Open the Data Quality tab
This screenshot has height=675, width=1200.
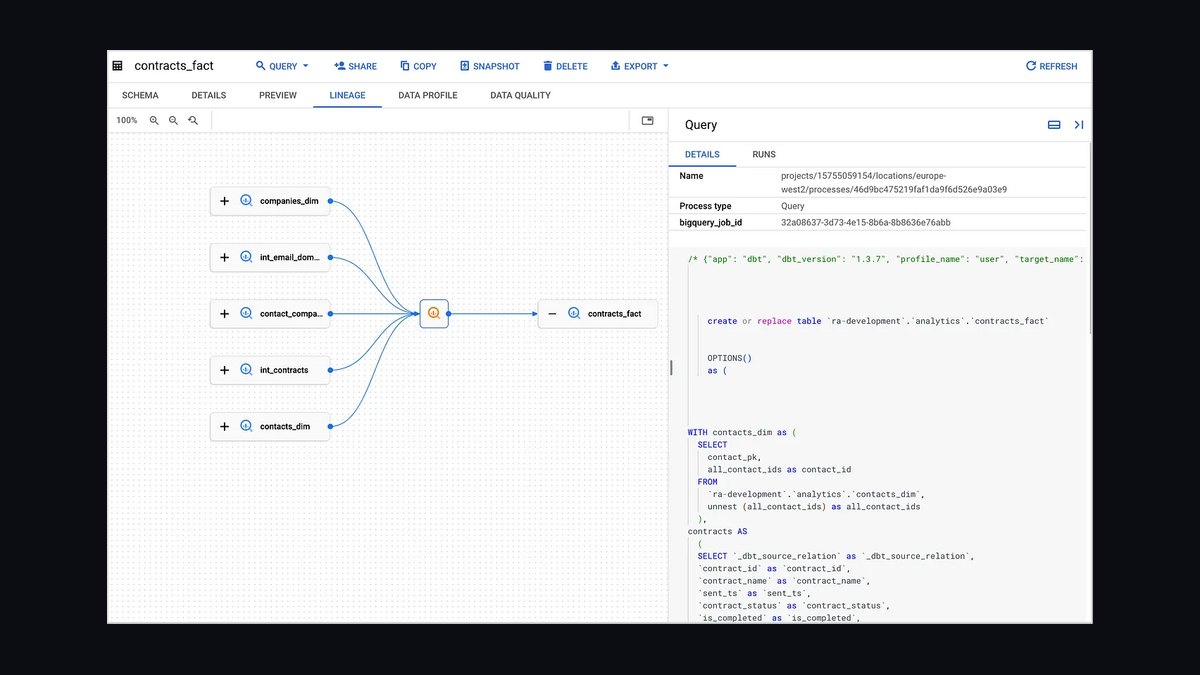(x=520, y=95)
